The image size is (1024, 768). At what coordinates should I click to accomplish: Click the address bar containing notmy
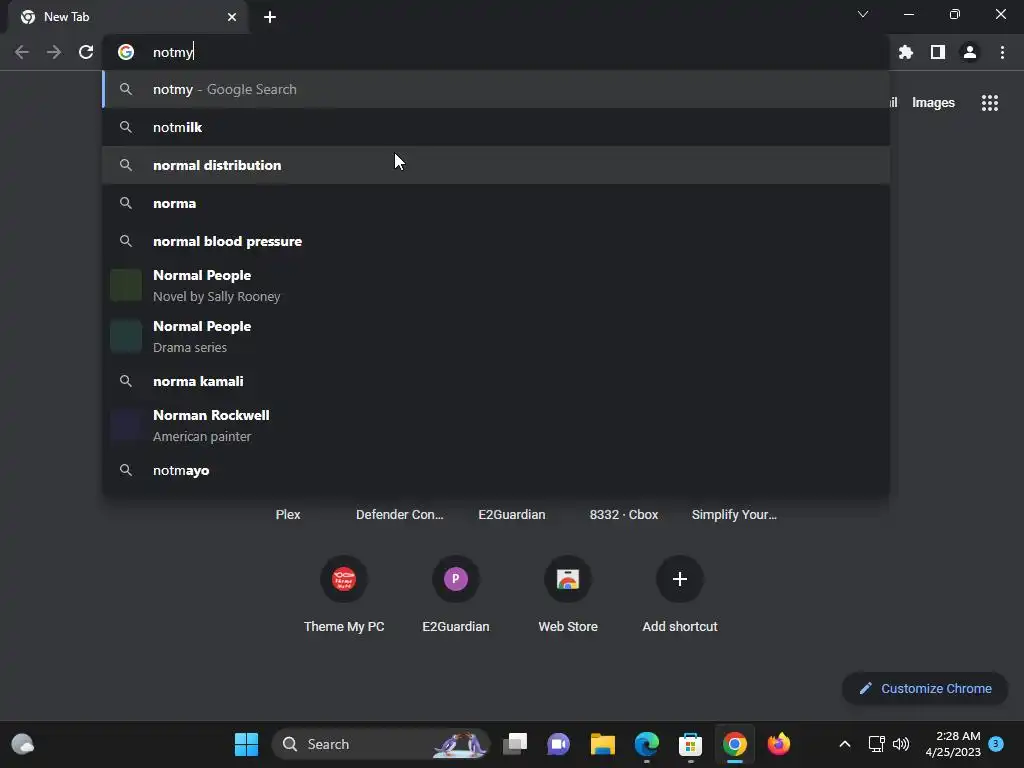[x=496, y=52]
